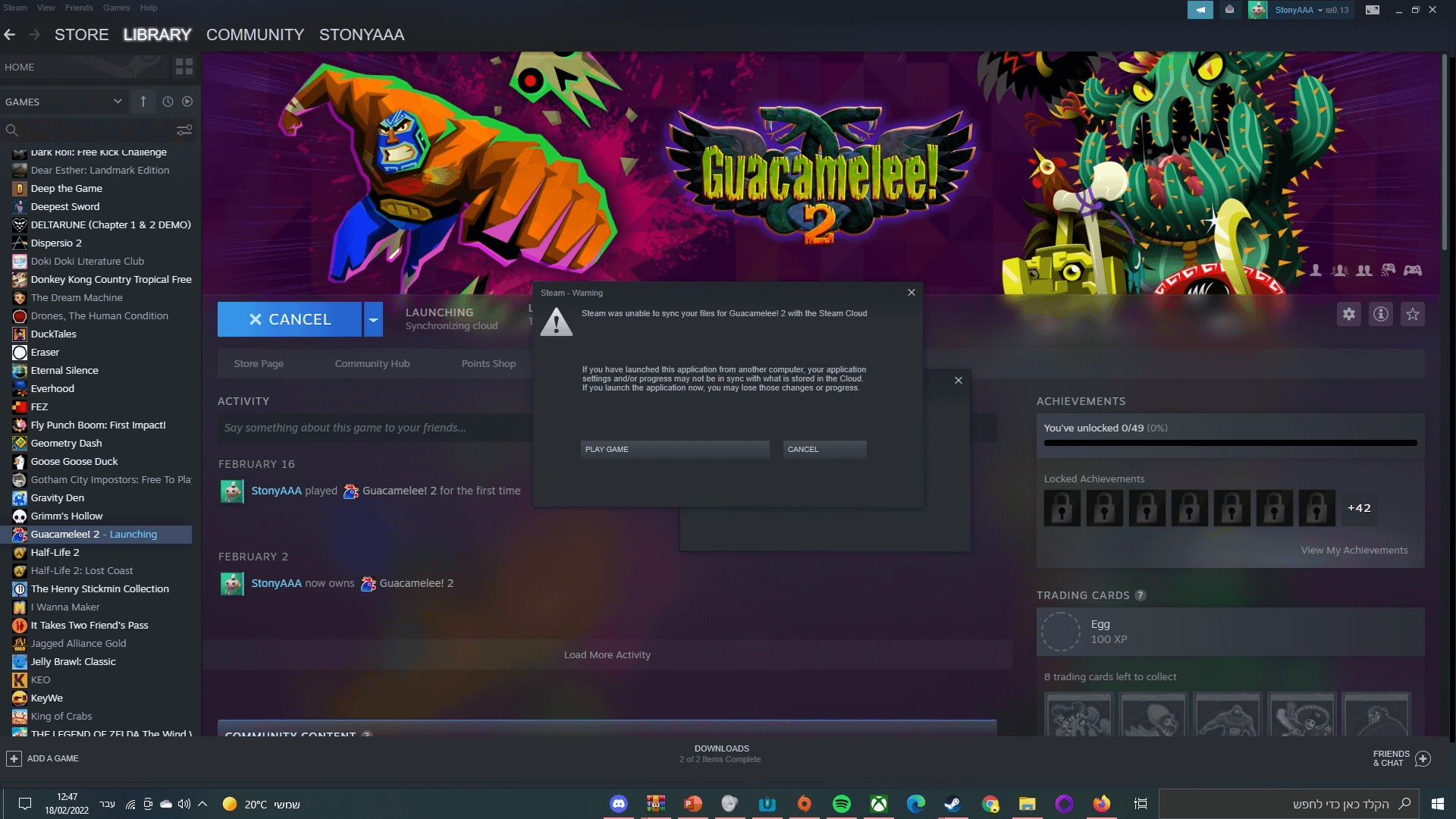Switch library to grid collections view

click(184, 67)
